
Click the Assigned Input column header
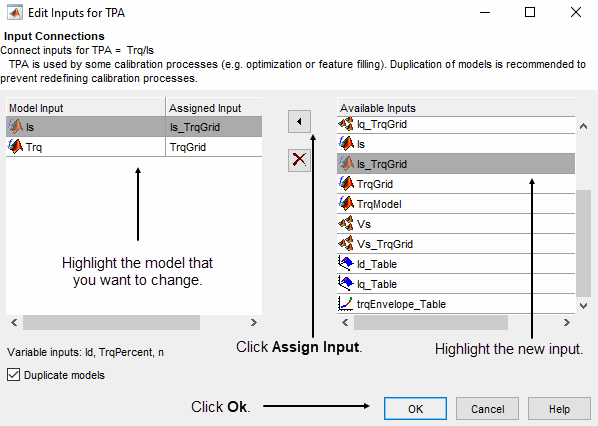pyautogui.click(x=214, y=108)
